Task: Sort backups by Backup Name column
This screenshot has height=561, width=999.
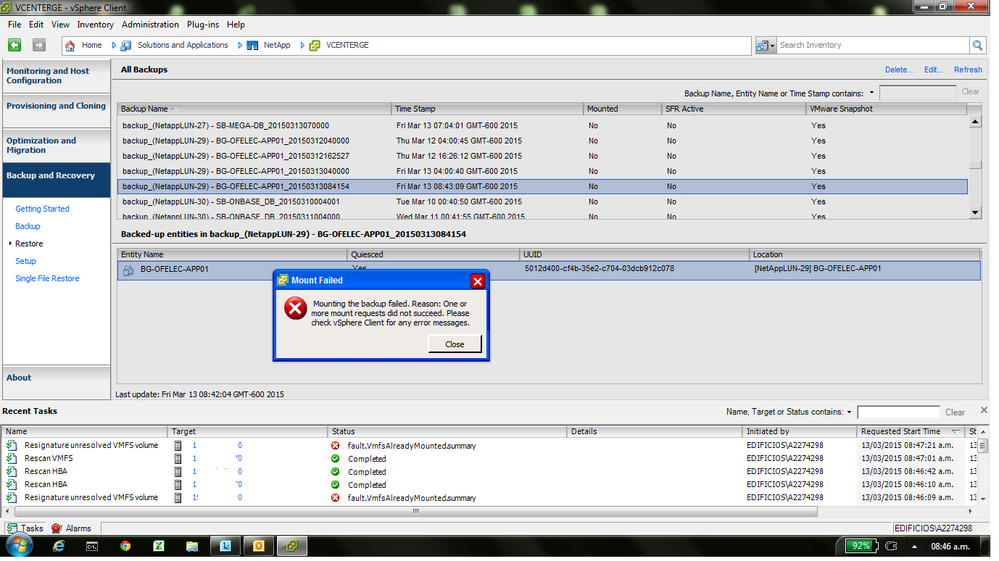Action: tap(255, 110)
